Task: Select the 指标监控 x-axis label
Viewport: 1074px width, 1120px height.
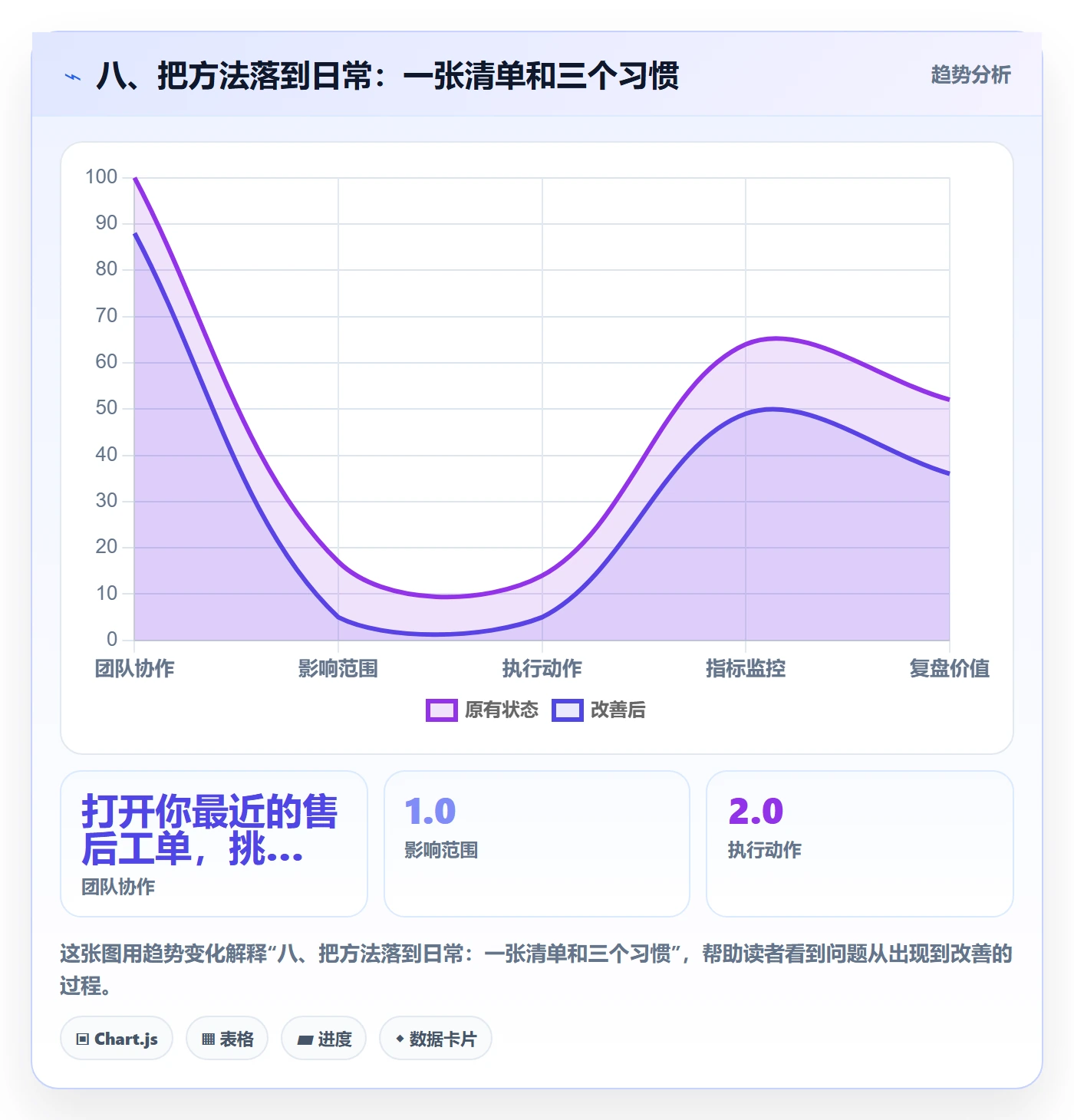Action: 746,669
